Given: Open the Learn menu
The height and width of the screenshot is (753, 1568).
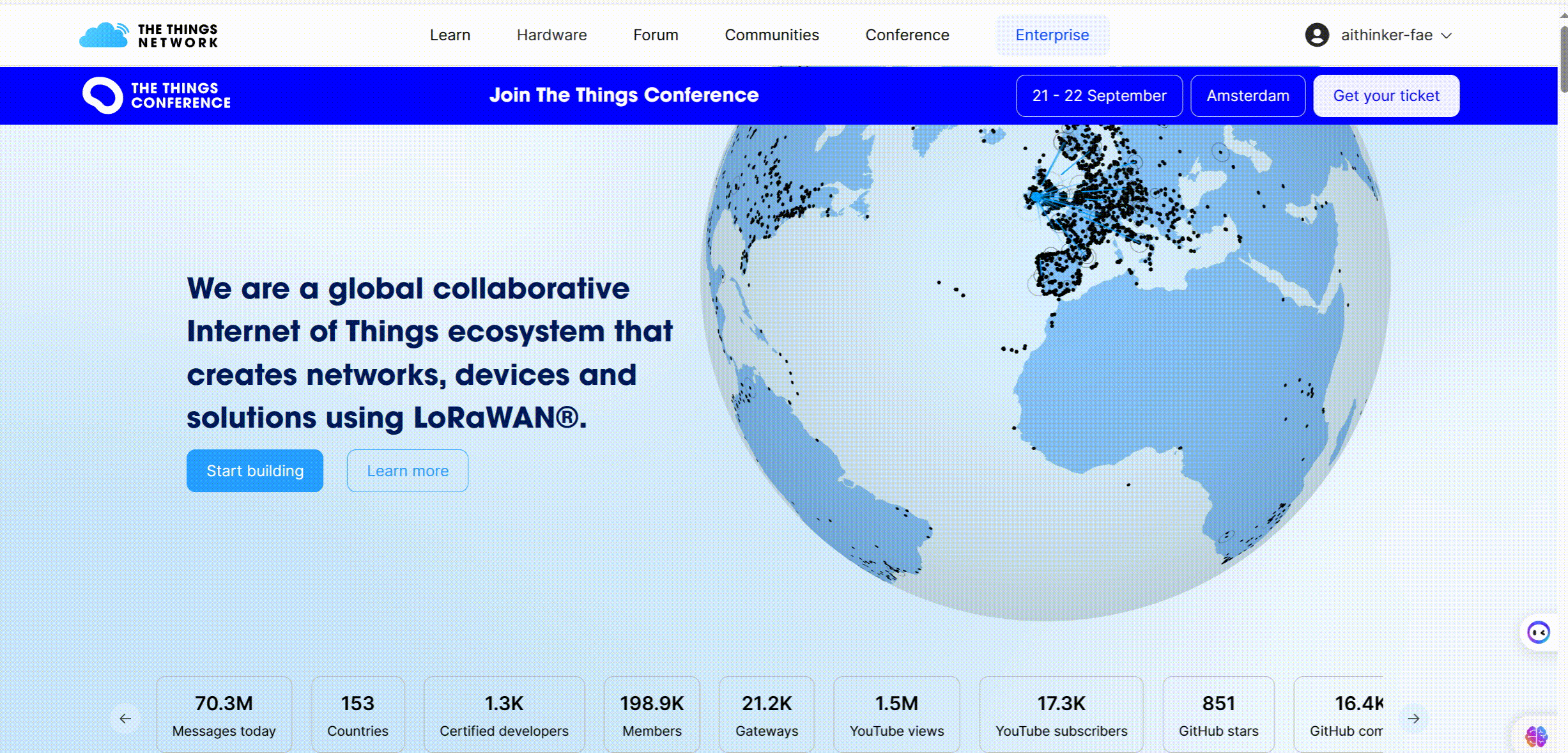Looking at the screenshot, I should [450, 35].
